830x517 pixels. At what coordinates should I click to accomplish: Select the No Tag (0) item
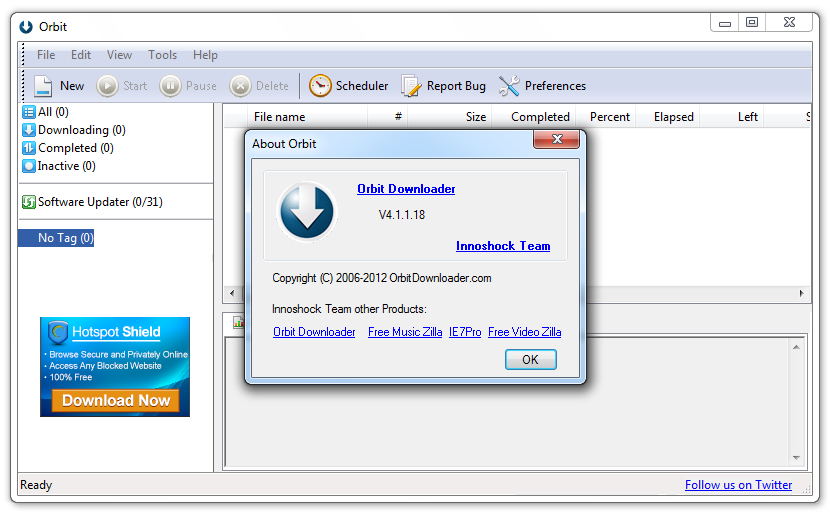click(66, 238)
